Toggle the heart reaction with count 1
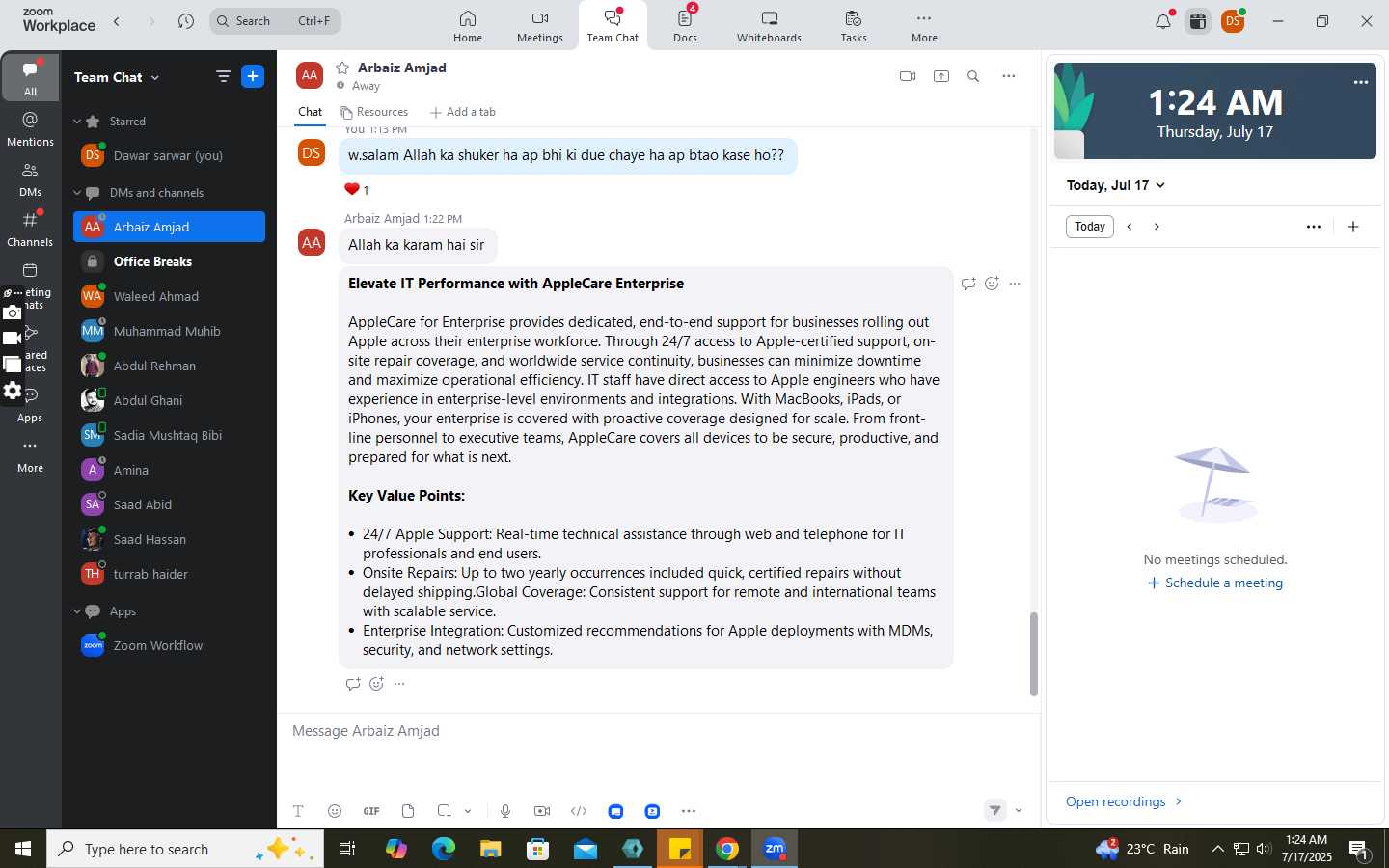 357,189
